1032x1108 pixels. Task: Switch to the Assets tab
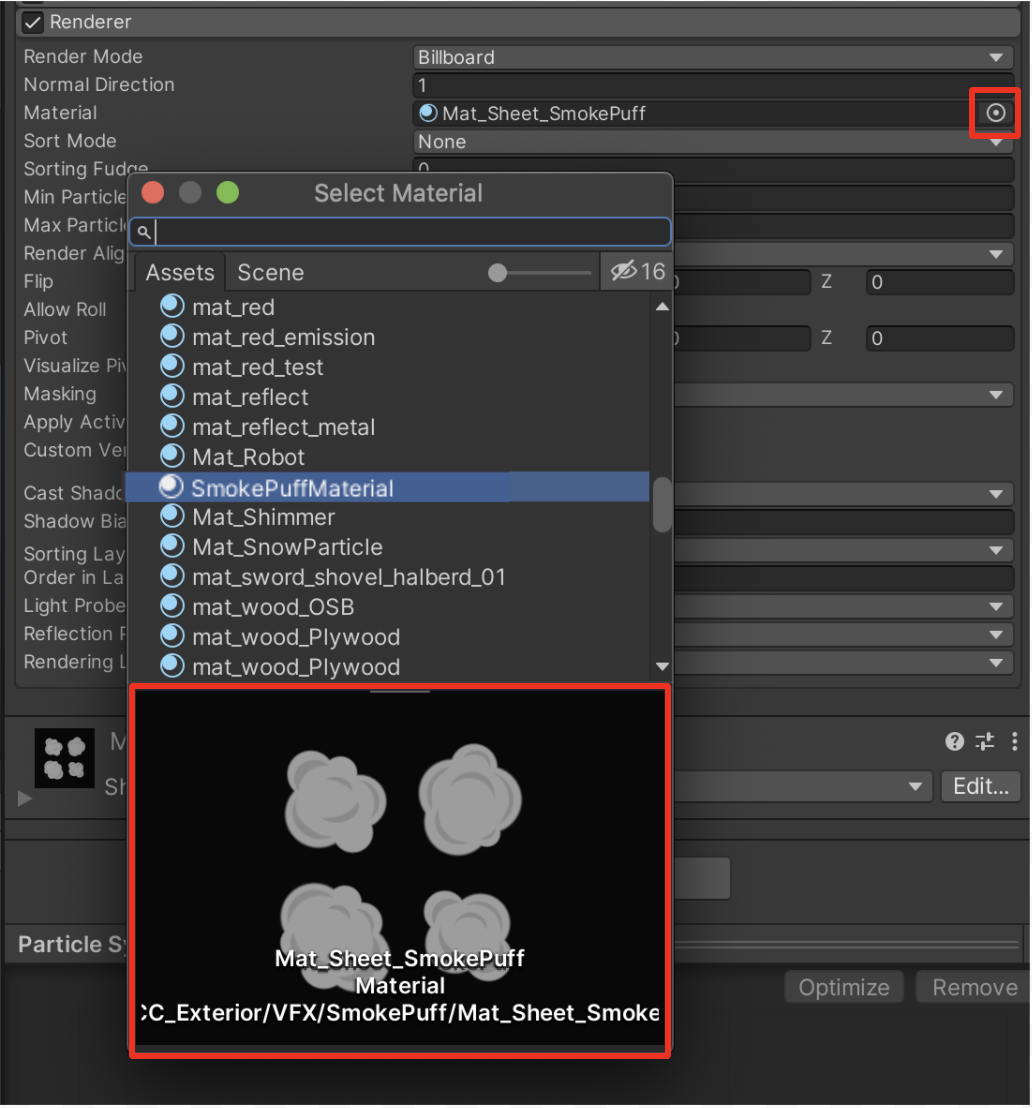(180, 273)
